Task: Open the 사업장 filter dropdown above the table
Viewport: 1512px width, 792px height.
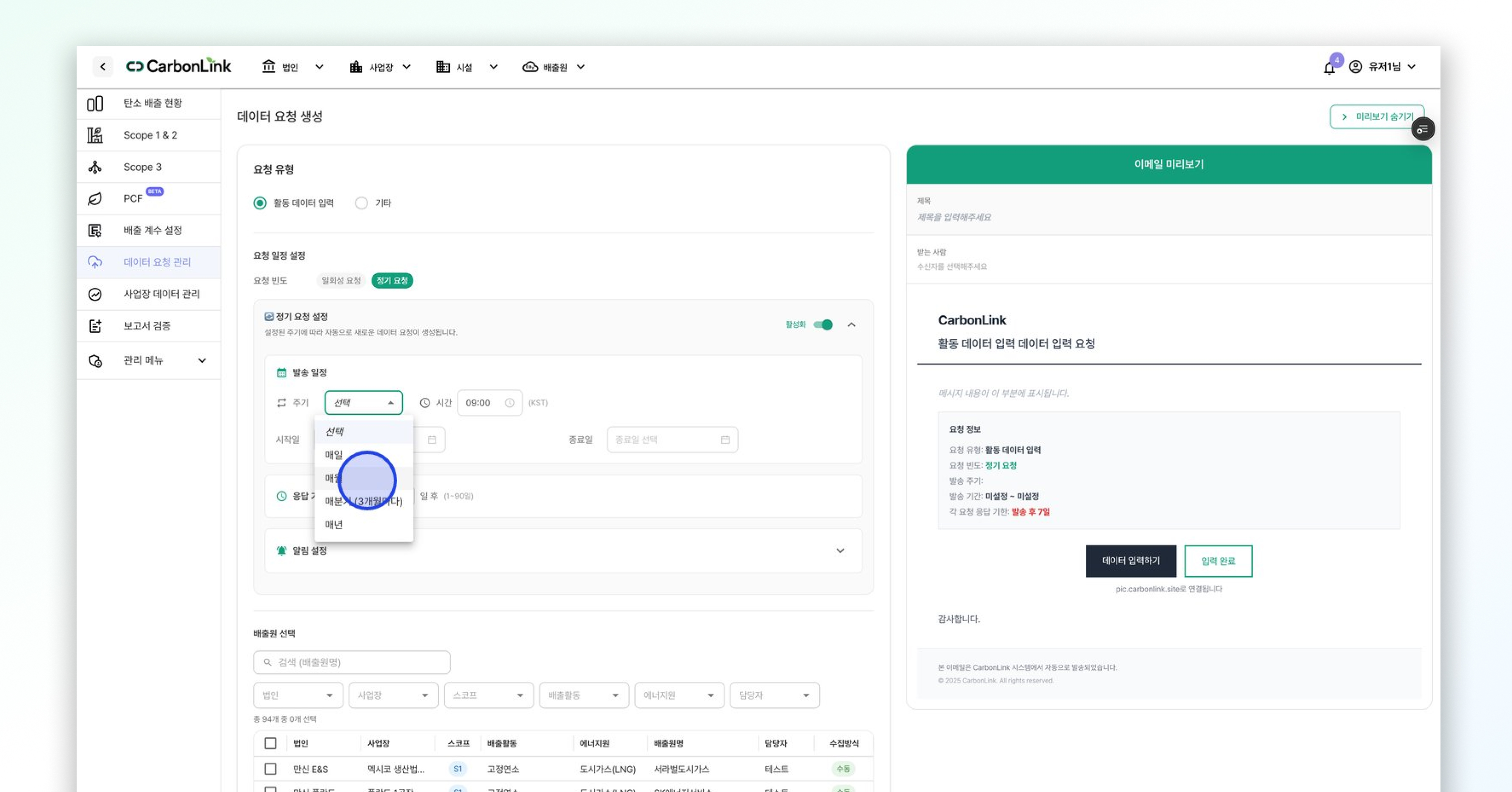Action: [393, 695]
